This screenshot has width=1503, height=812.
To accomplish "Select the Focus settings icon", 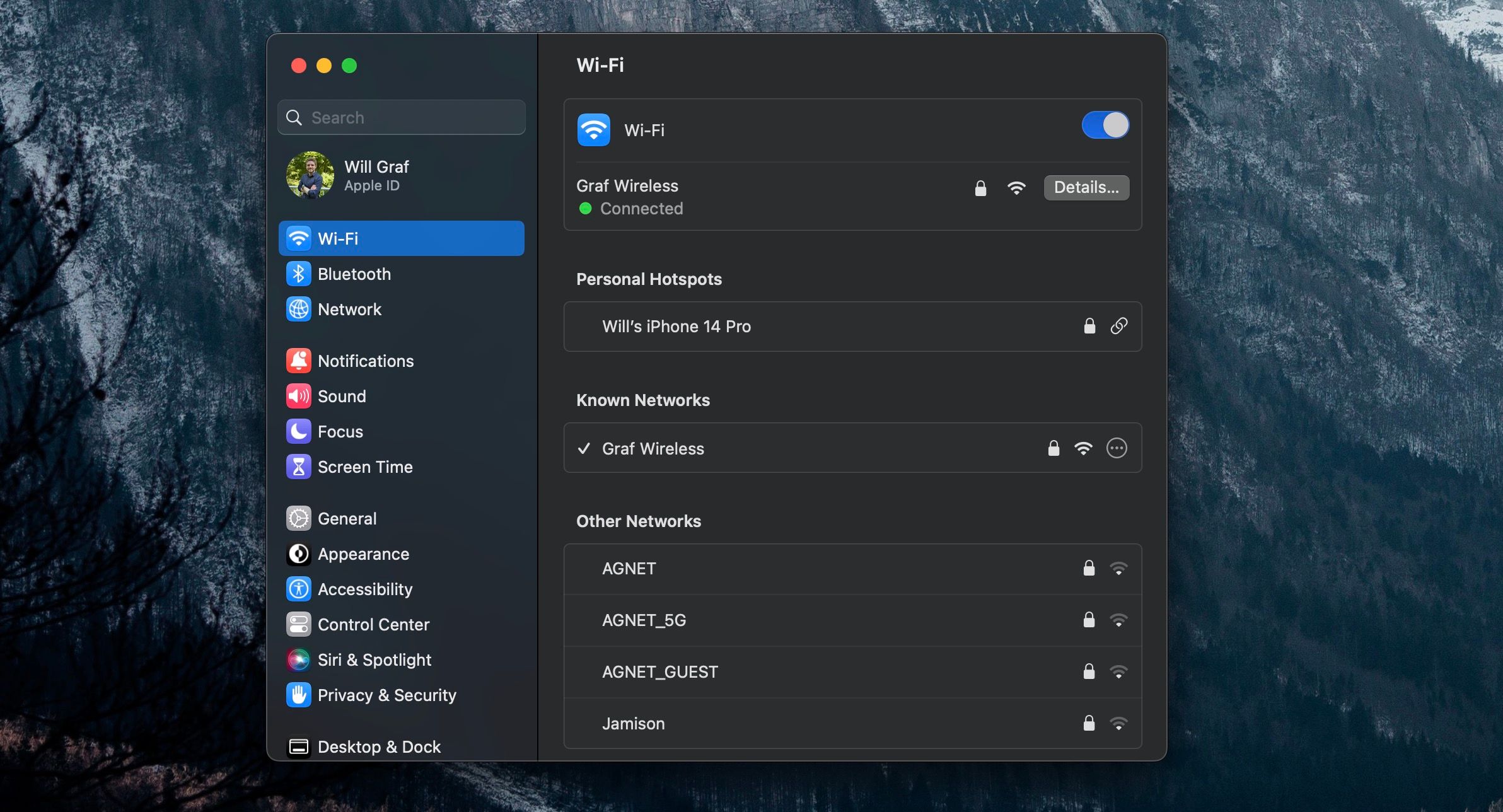I will (x=299, y=431).
